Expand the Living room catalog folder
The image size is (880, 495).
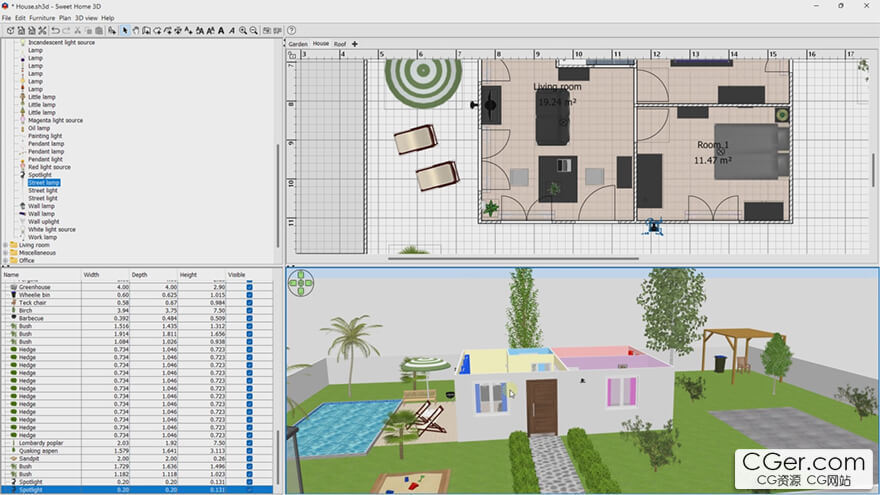coord(6,245)
